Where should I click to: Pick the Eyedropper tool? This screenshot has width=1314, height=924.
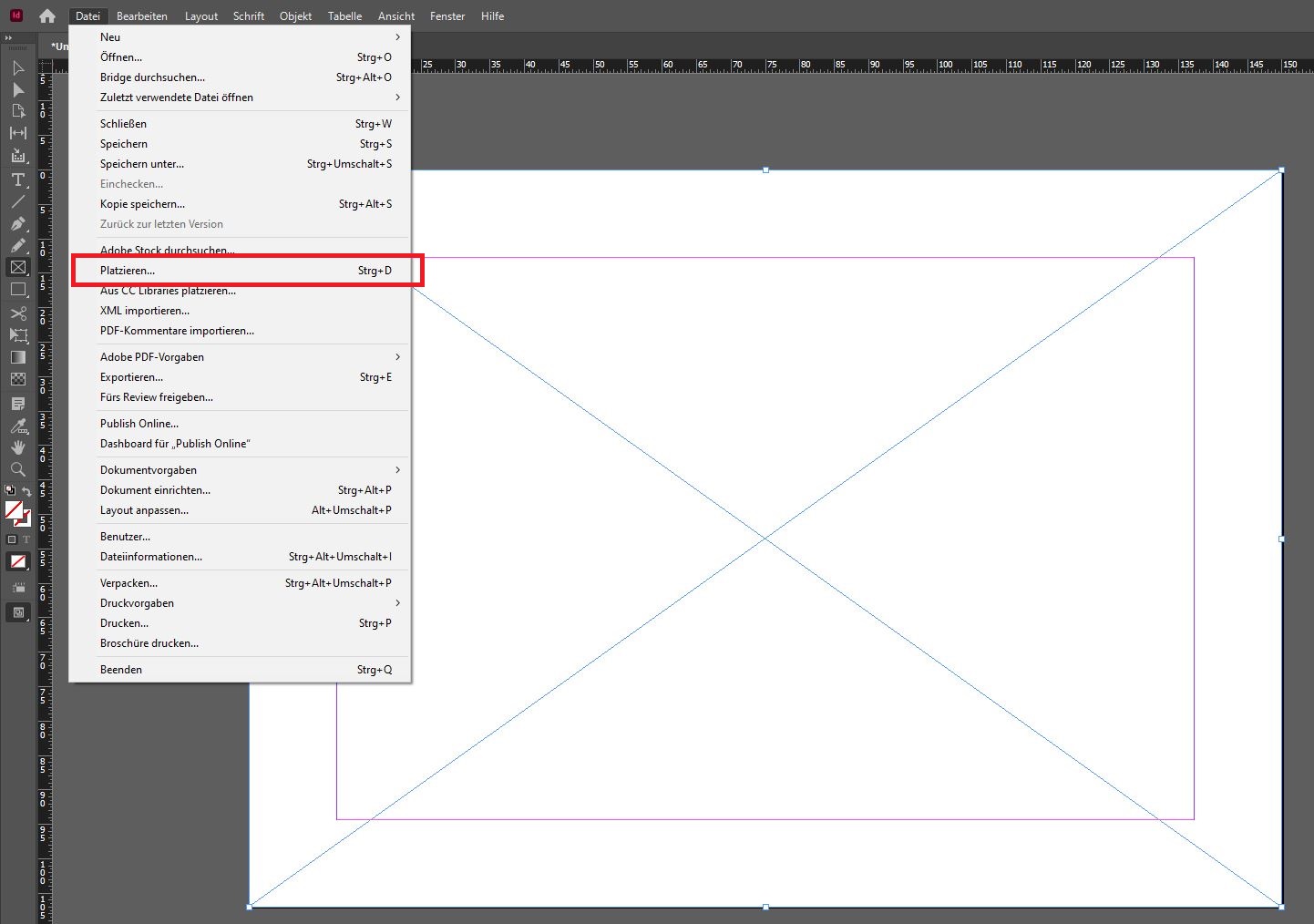(17, 426)
